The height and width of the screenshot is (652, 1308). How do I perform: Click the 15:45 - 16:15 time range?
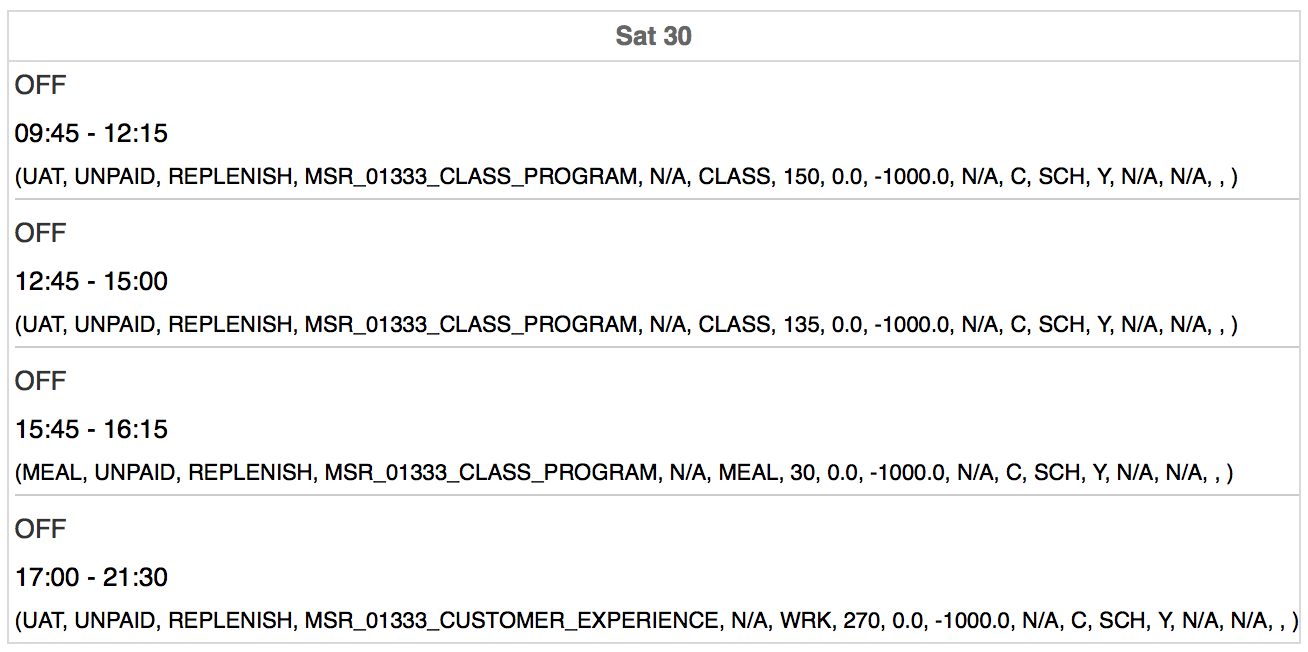pos(91,430)
